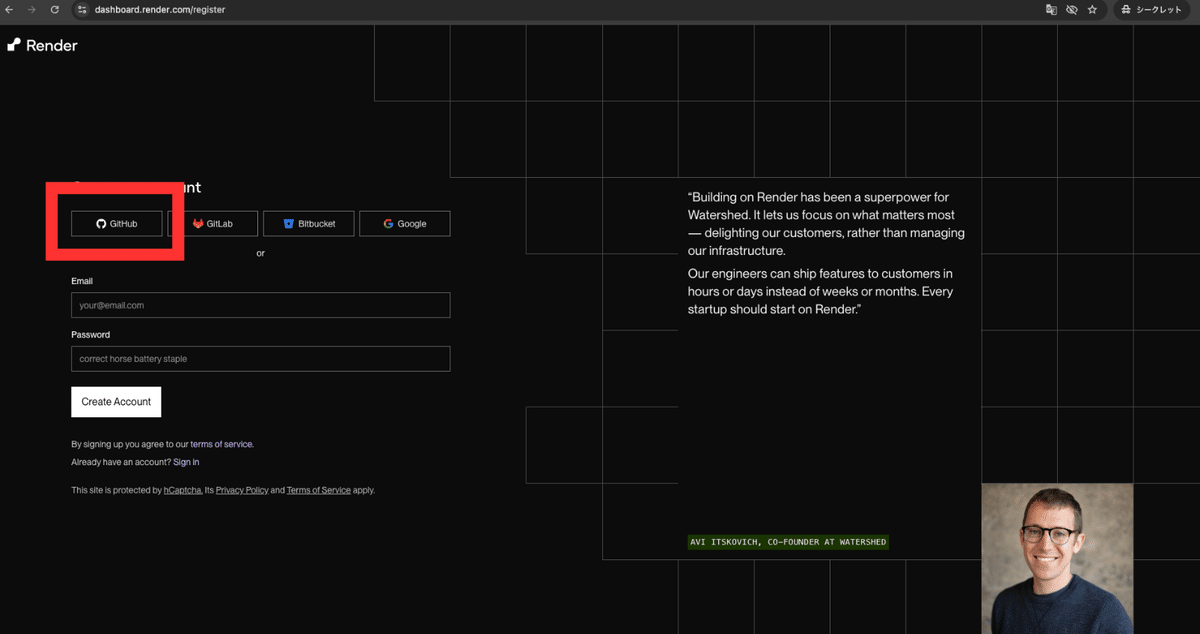Open the Sign in link

186,462
